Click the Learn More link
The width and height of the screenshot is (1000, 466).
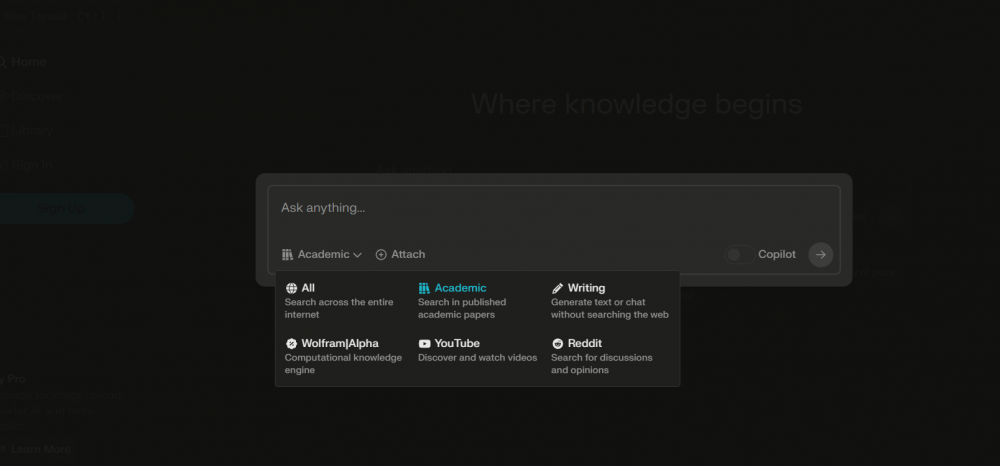(40, 449)
